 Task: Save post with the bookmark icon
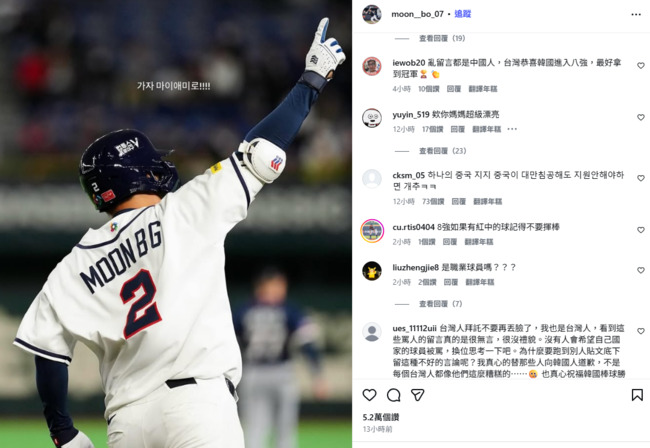637,395
